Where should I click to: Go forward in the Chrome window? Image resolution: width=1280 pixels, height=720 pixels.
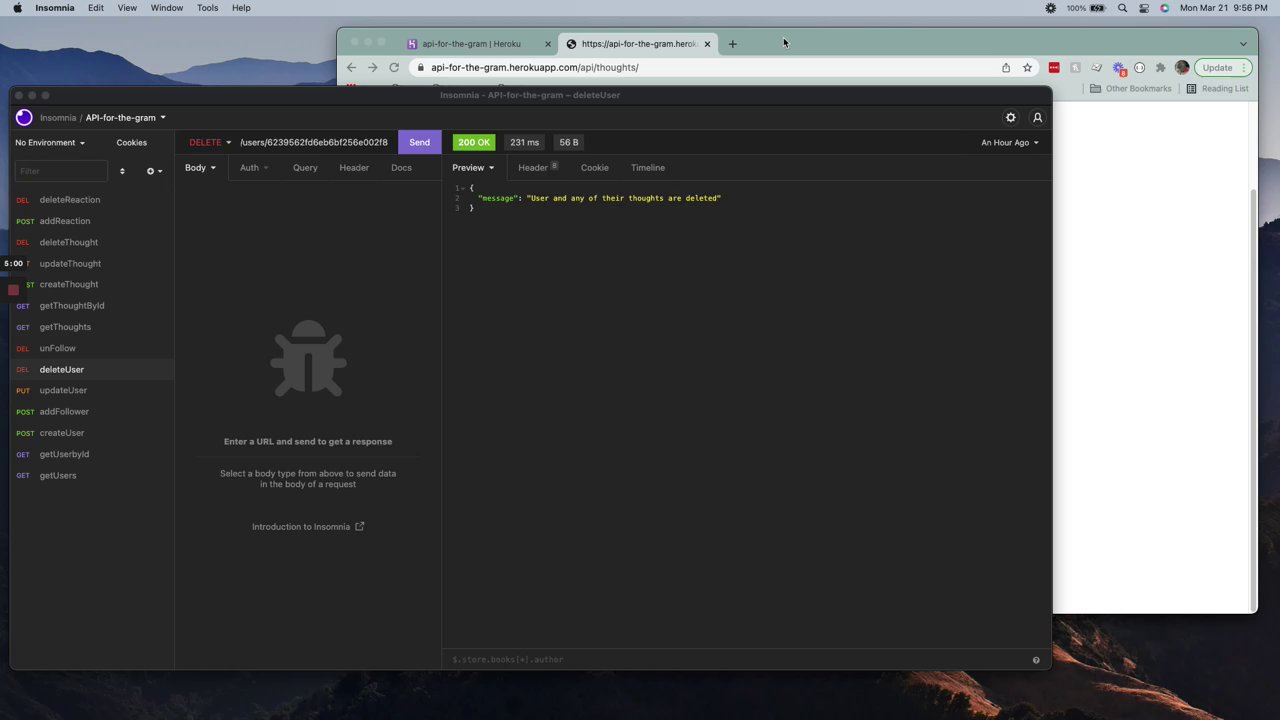[x=372, y=67]
